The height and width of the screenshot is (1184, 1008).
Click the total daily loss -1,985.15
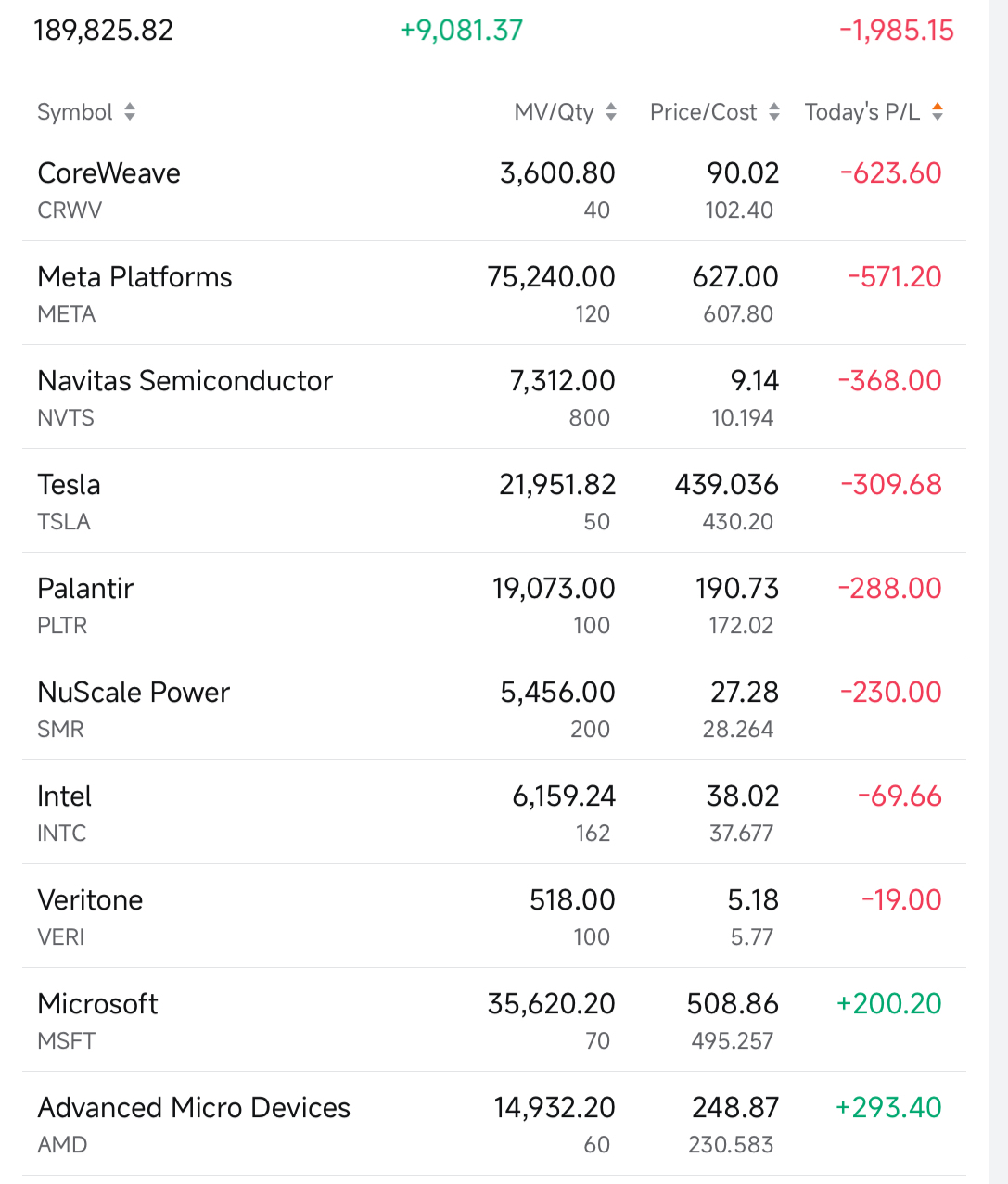point(896,31)
